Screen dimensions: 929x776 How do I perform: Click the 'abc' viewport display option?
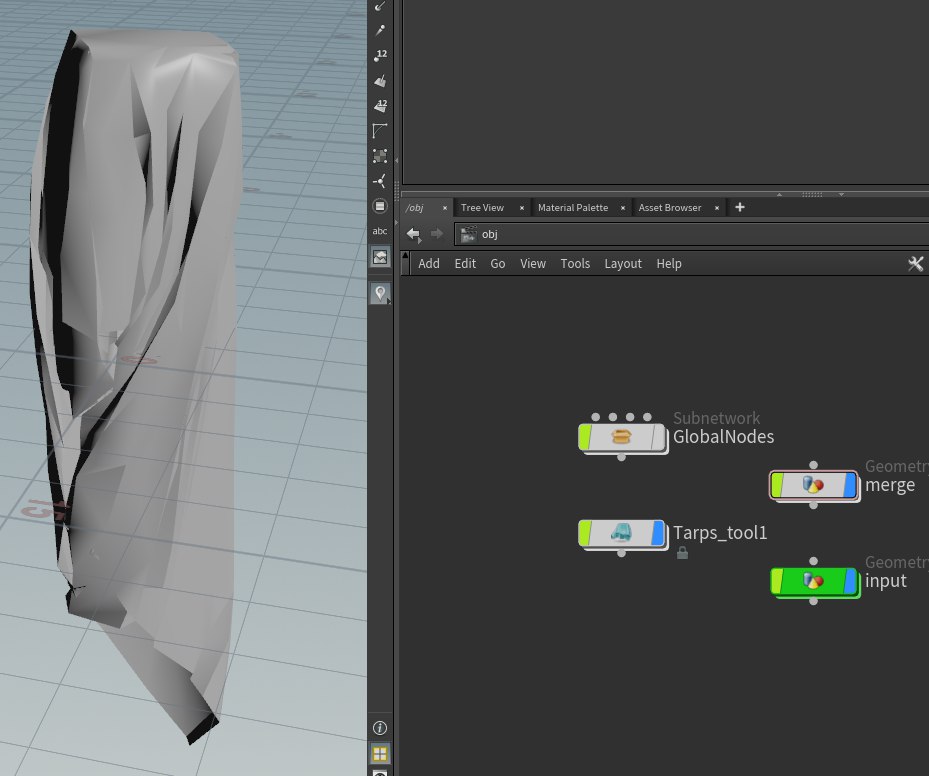pos(380,231)
